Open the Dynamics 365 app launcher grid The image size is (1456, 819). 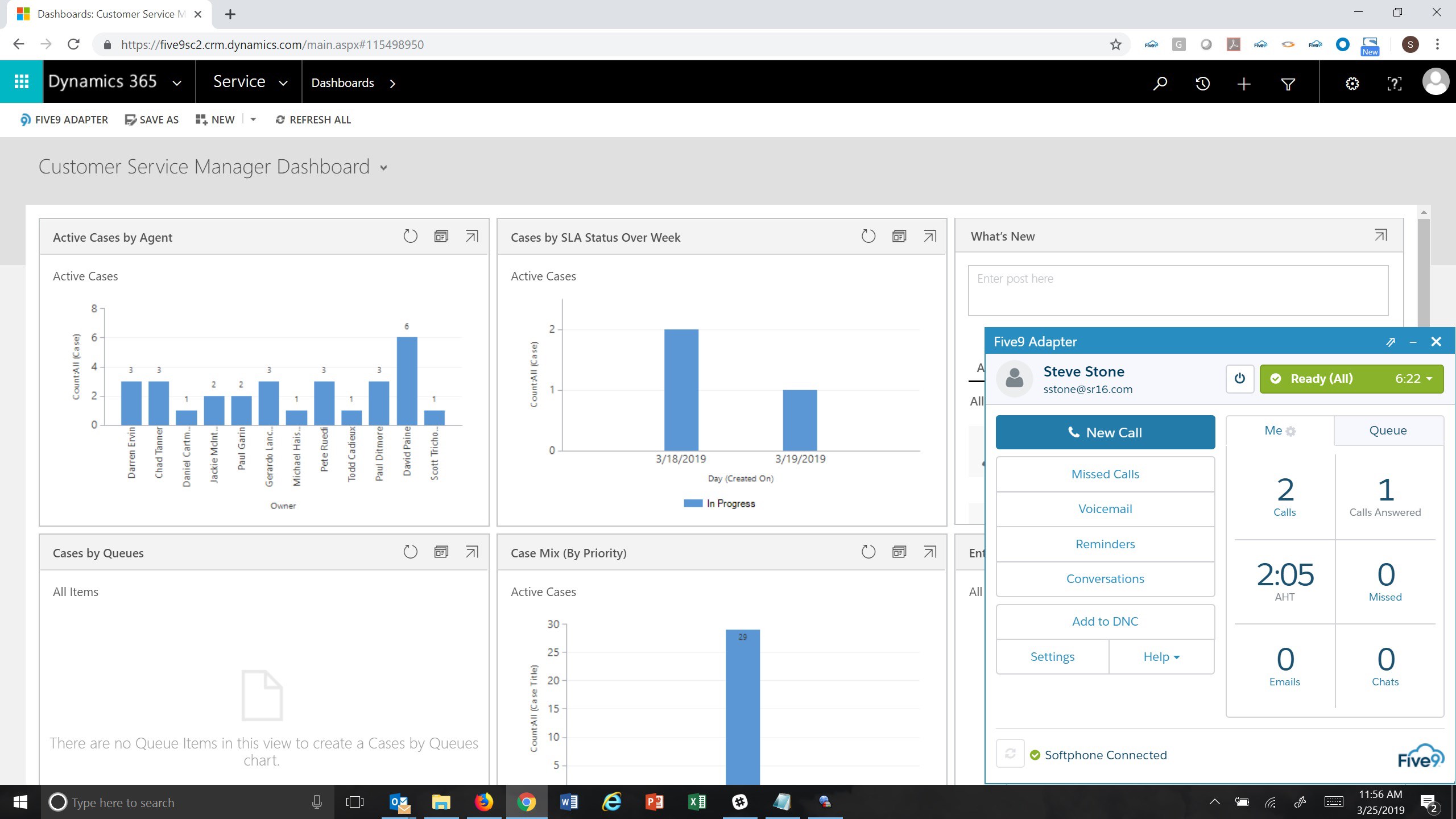[x=21, y=82]
